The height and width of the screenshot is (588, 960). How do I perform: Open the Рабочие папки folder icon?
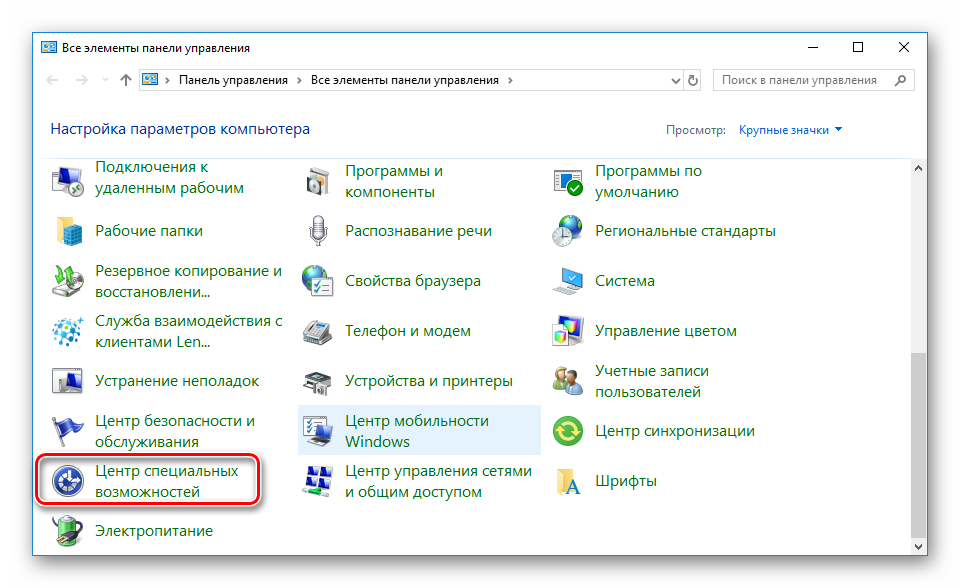coord(67,231)
